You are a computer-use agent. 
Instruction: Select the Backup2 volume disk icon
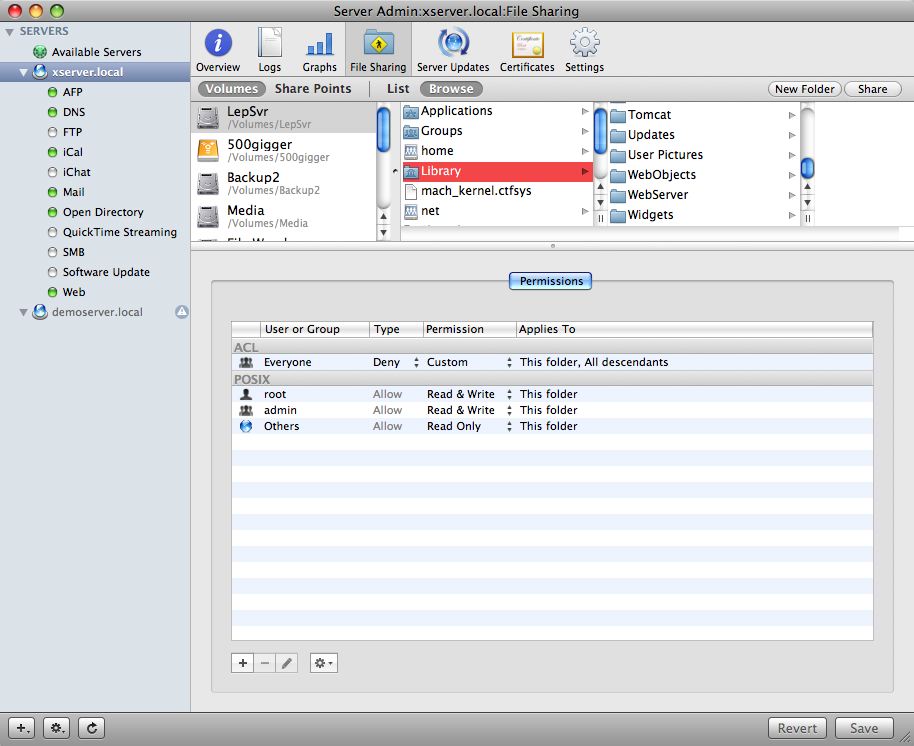pos(208,184)
